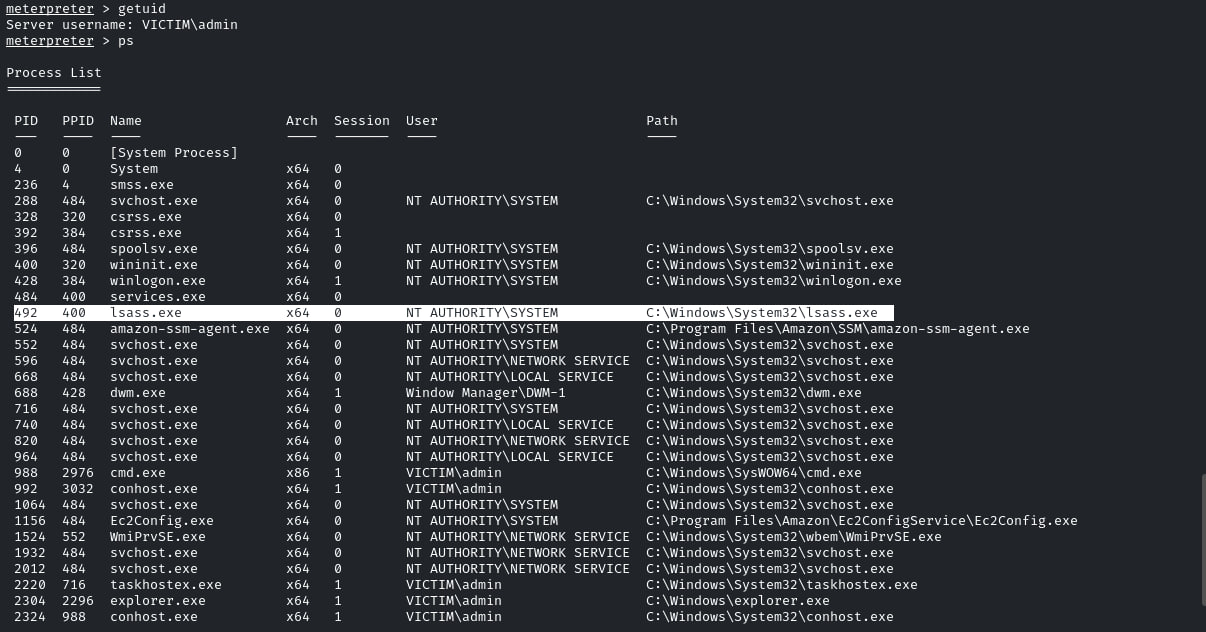Select the WmiPrvSE.exe name cell
The width and height of the screenshot is (1206, 632).
pyautogui.click(x=158, y=537)
